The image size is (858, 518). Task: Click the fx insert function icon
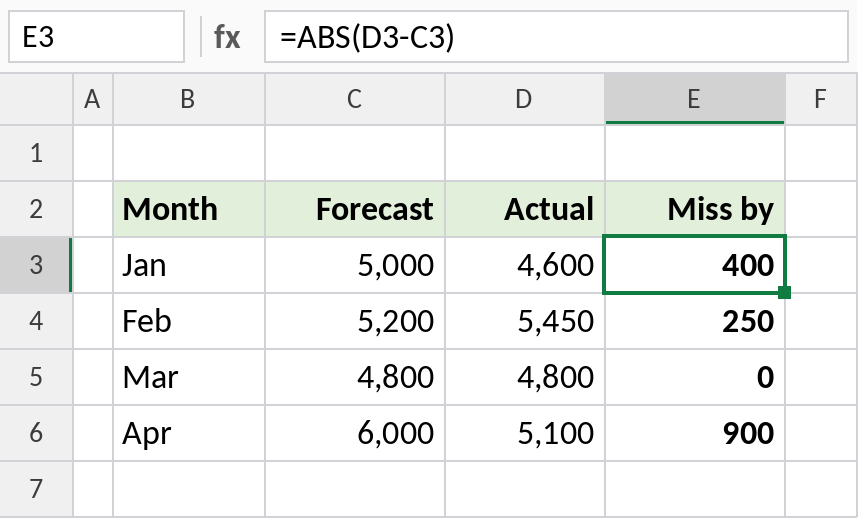tap(227, 37)
